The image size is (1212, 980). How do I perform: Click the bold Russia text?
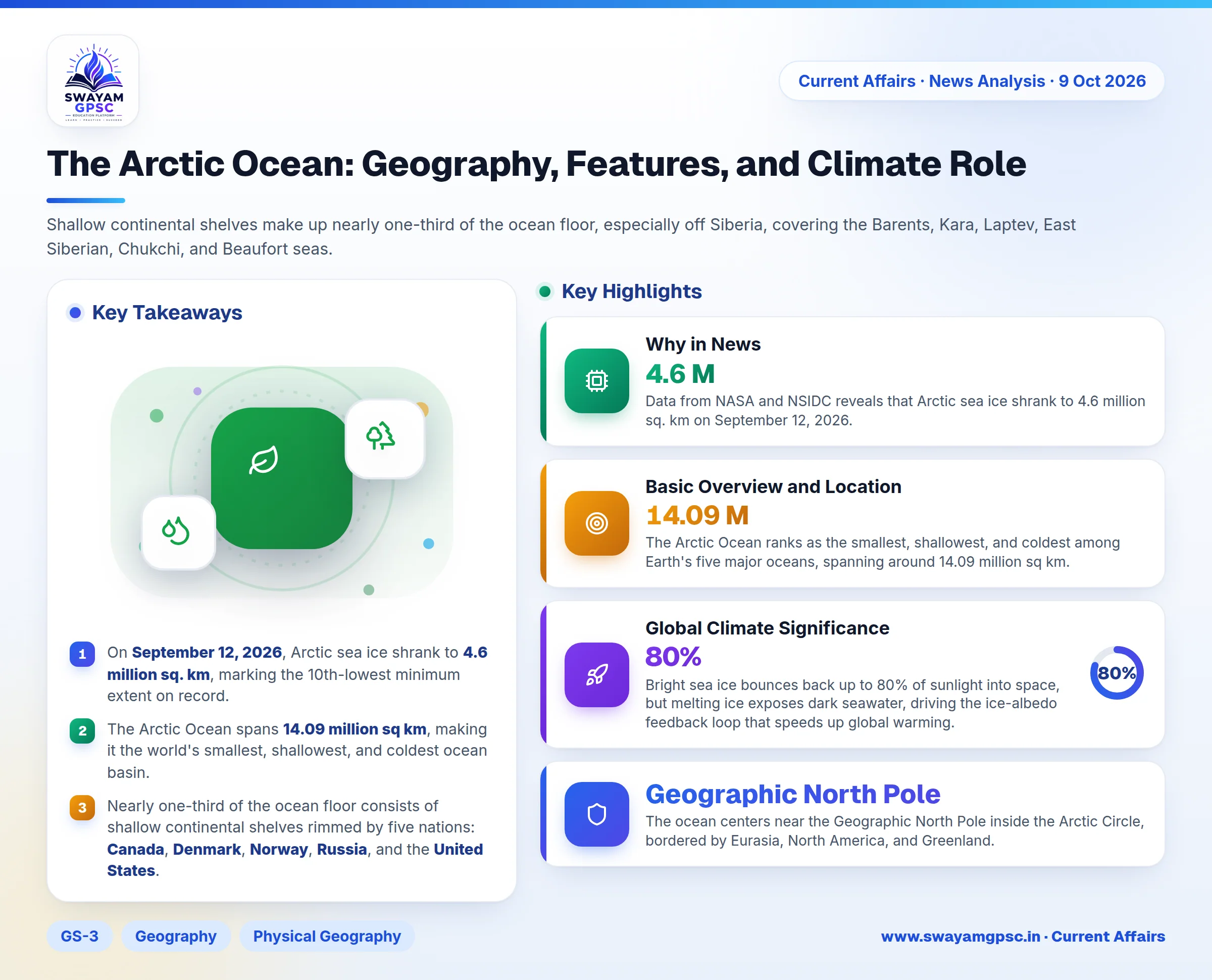pos(342,849)
